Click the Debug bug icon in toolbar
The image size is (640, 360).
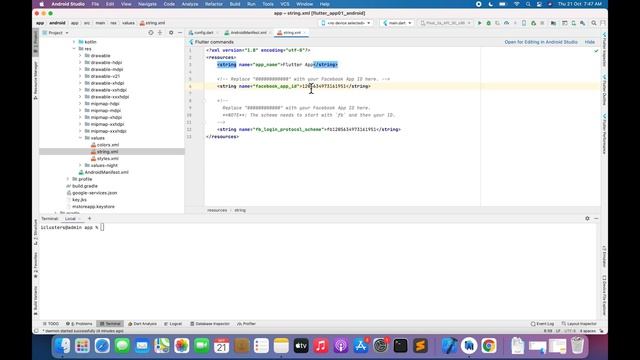(489, 23)
